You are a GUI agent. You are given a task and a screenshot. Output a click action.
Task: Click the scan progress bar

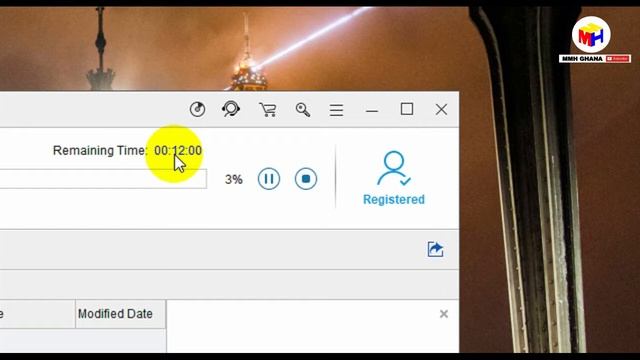pos(103,179)
